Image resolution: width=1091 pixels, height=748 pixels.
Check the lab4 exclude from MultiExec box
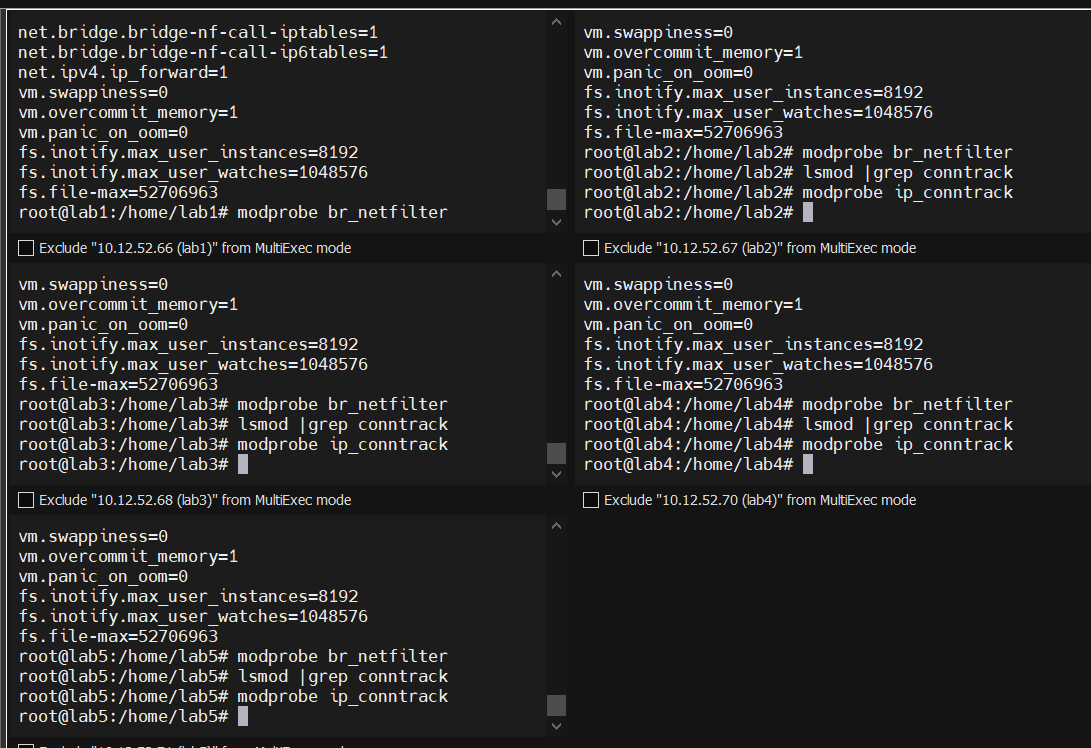click(591, 500)
